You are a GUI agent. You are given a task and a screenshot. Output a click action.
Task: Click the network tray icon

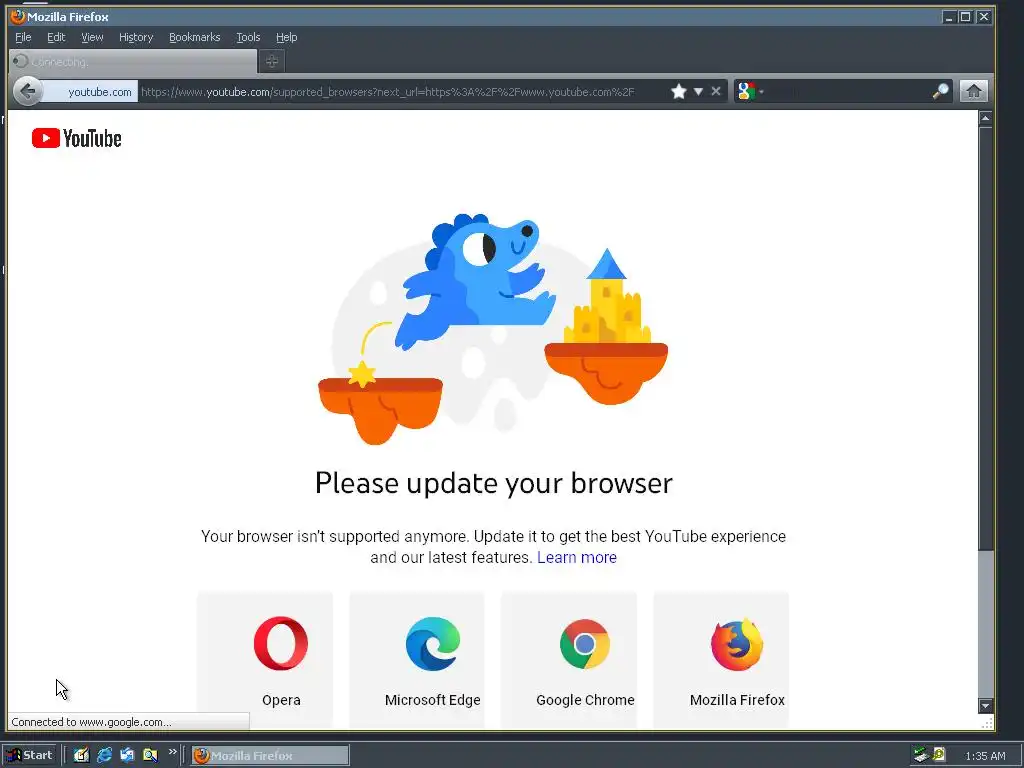pos(921,755)
